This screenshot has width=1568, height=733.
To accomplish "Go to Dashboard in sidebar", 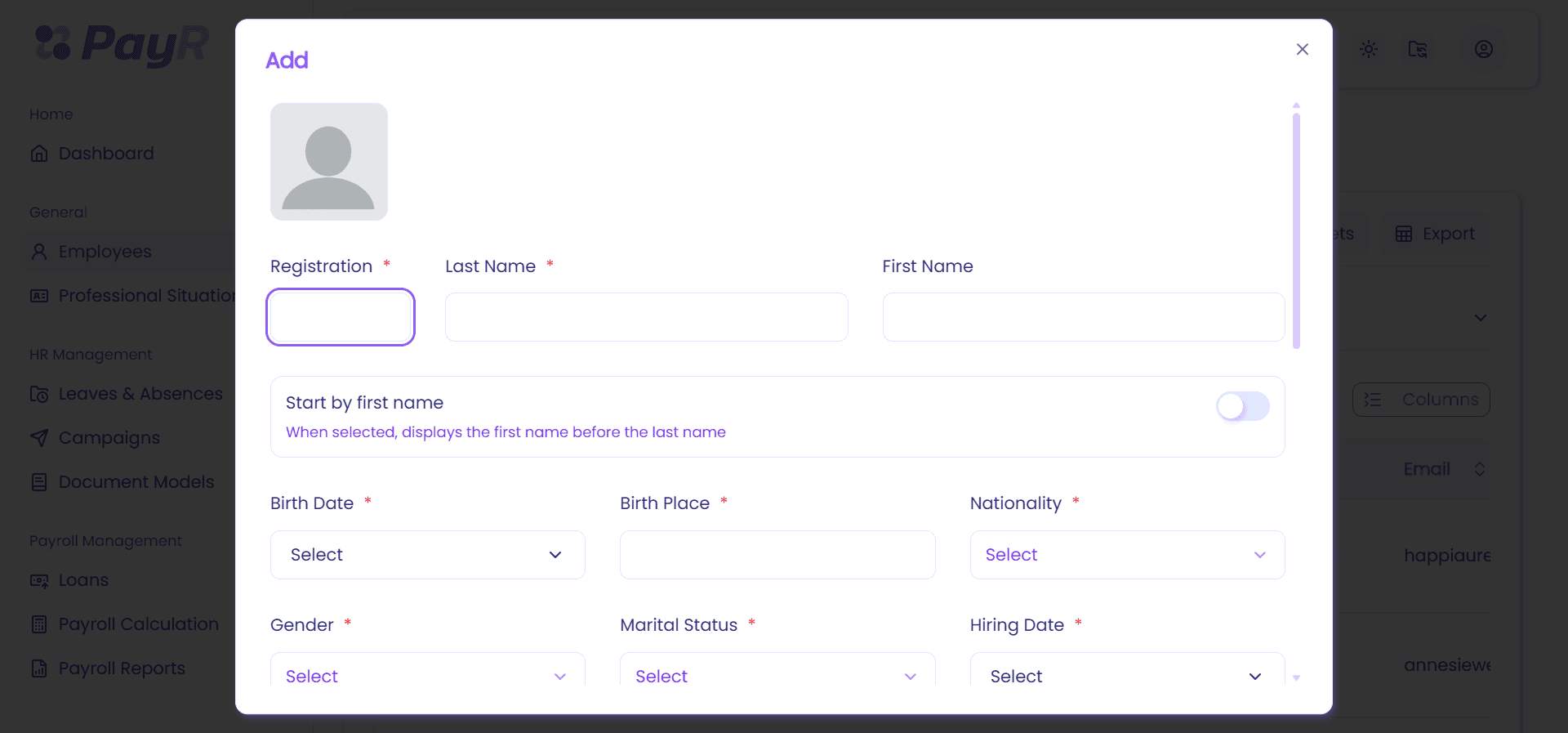I will [106, 154].
